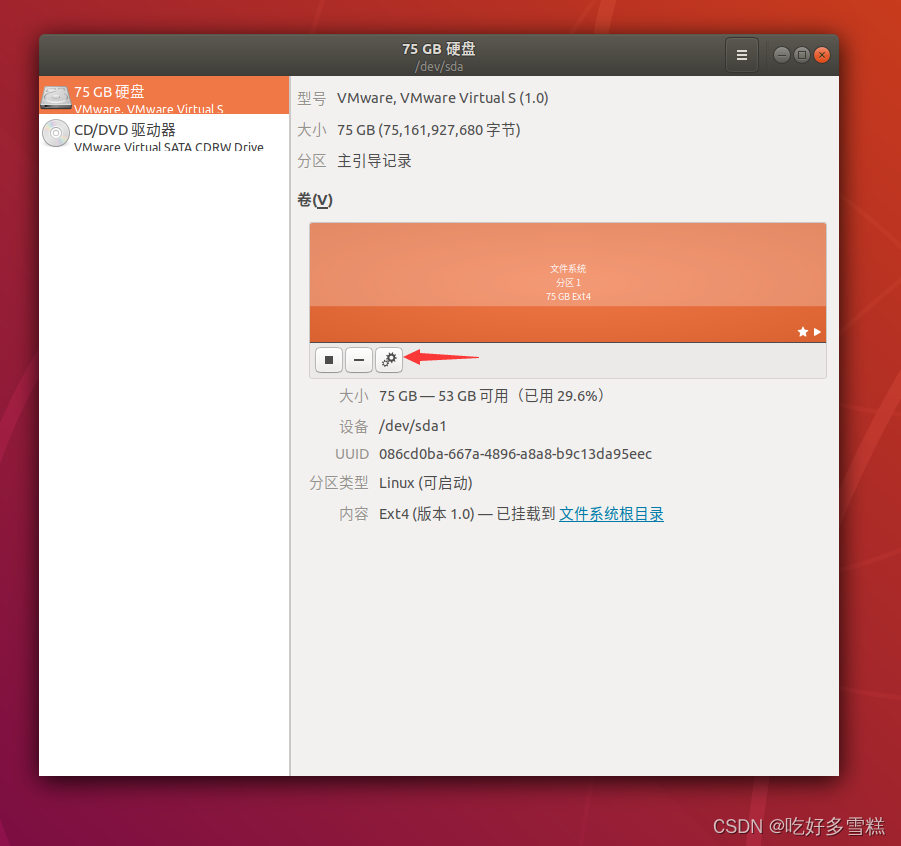The width and height of the screenshot is (901, 846).
Task: Select the 75 GB hard disk in the sidebar
Action: click(164, 95)
